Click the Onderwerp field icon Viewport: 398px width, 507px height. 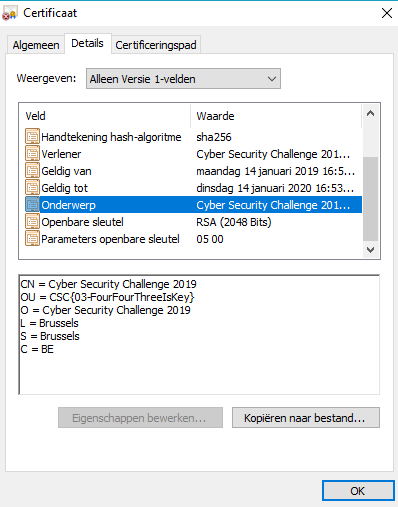32,205
